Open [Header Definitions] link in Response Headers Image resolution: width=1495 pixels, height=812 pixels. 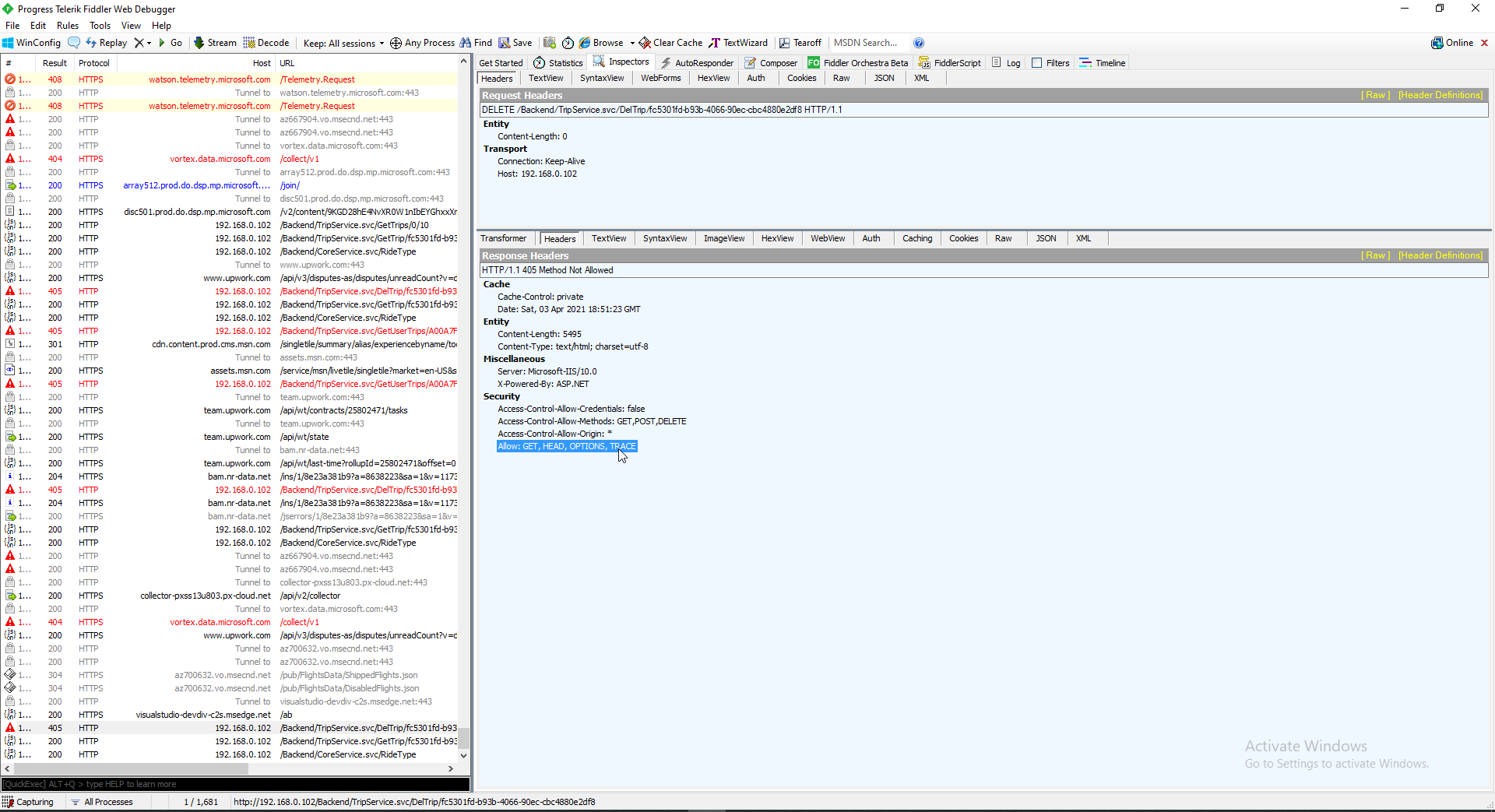tap(1440, 255)
